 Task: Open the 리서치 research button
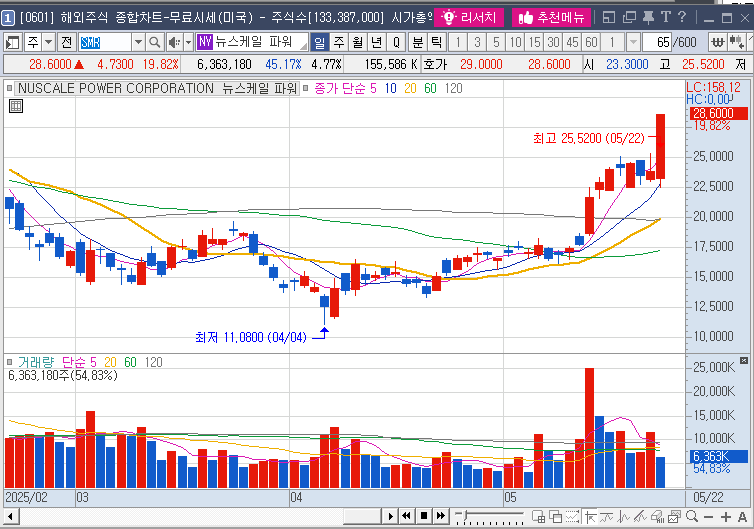[x=468, y=18]
